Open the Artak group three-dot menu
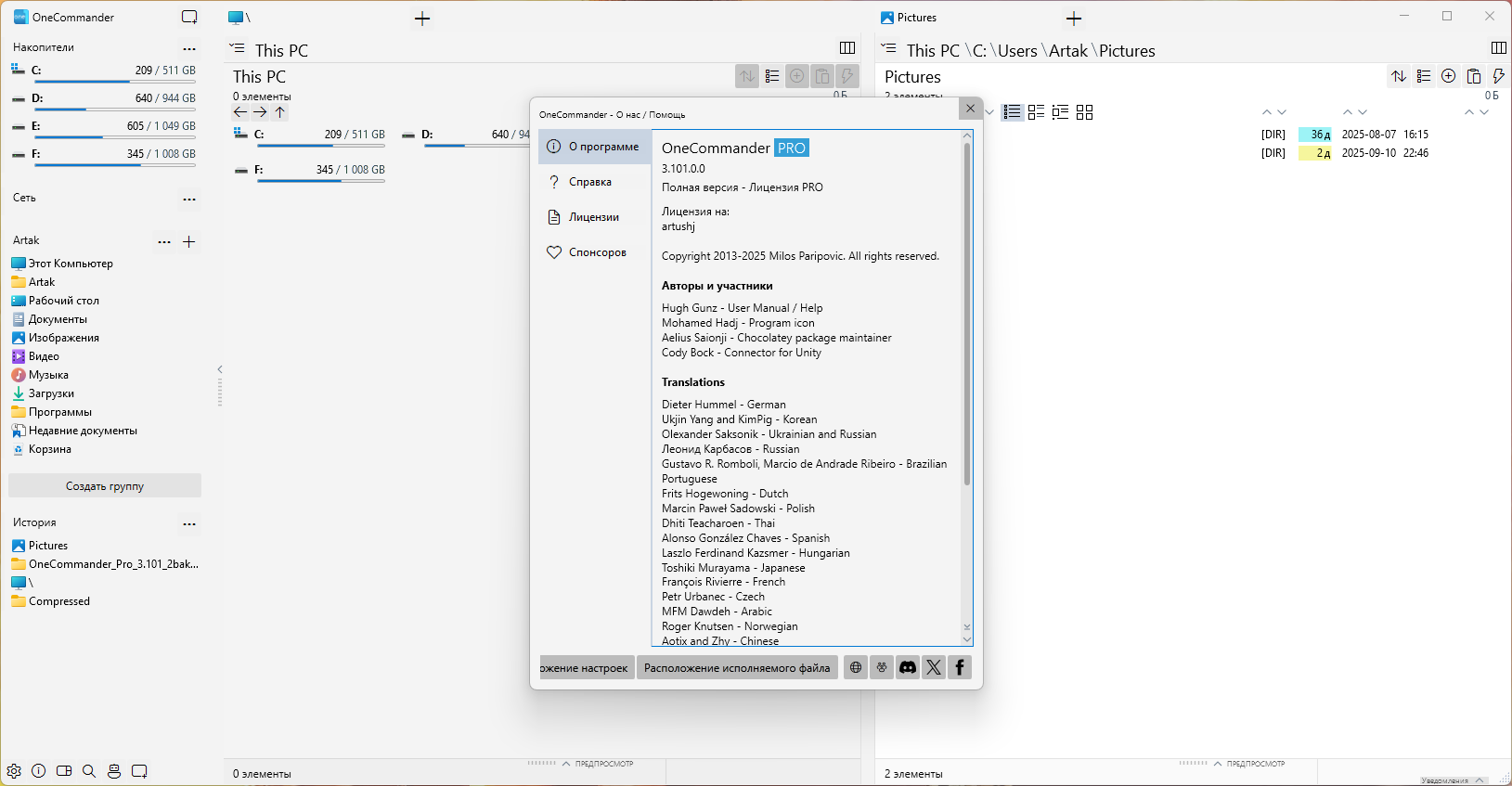The image size is (1512, 786). [x=164, y=241]
